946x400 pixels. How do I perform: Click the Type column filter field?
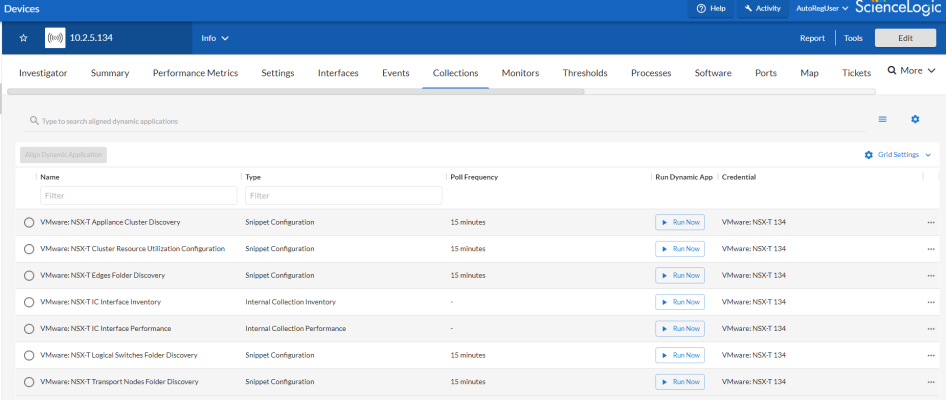coord(343,195)
